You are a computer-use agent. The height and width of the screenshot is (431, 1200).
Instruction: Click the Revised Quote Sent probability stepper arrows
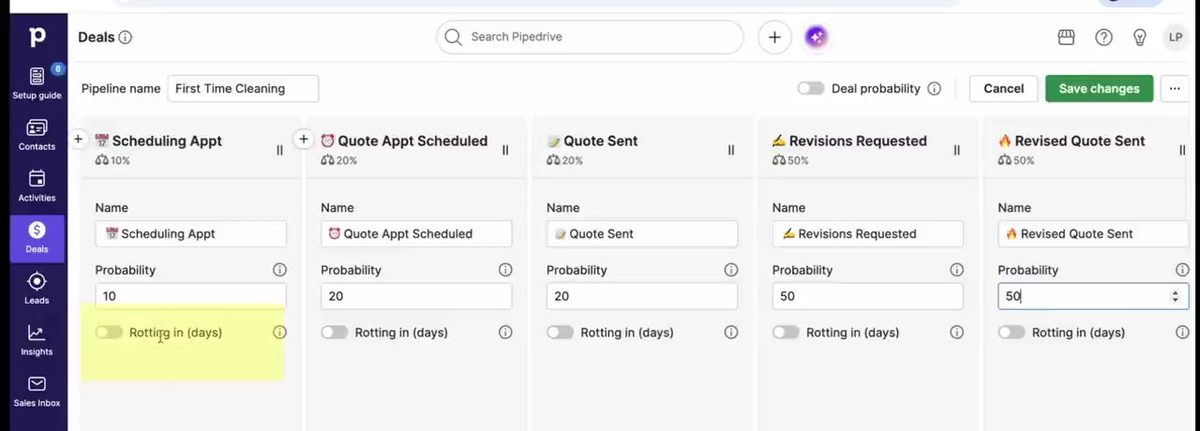[1174, 296]
